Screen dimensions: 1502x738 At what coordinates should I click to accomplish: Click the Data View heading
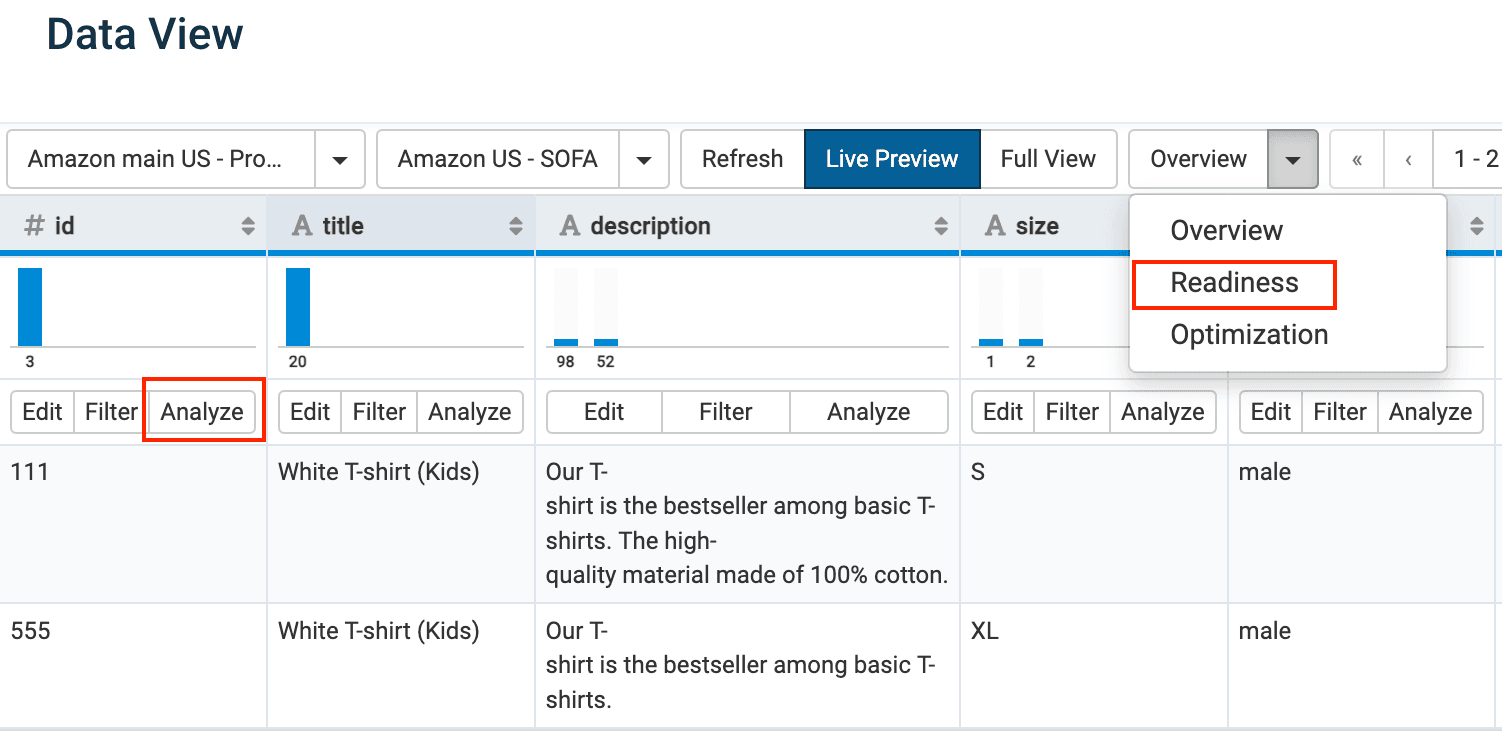pyautogui.click(x=145, y=35)
